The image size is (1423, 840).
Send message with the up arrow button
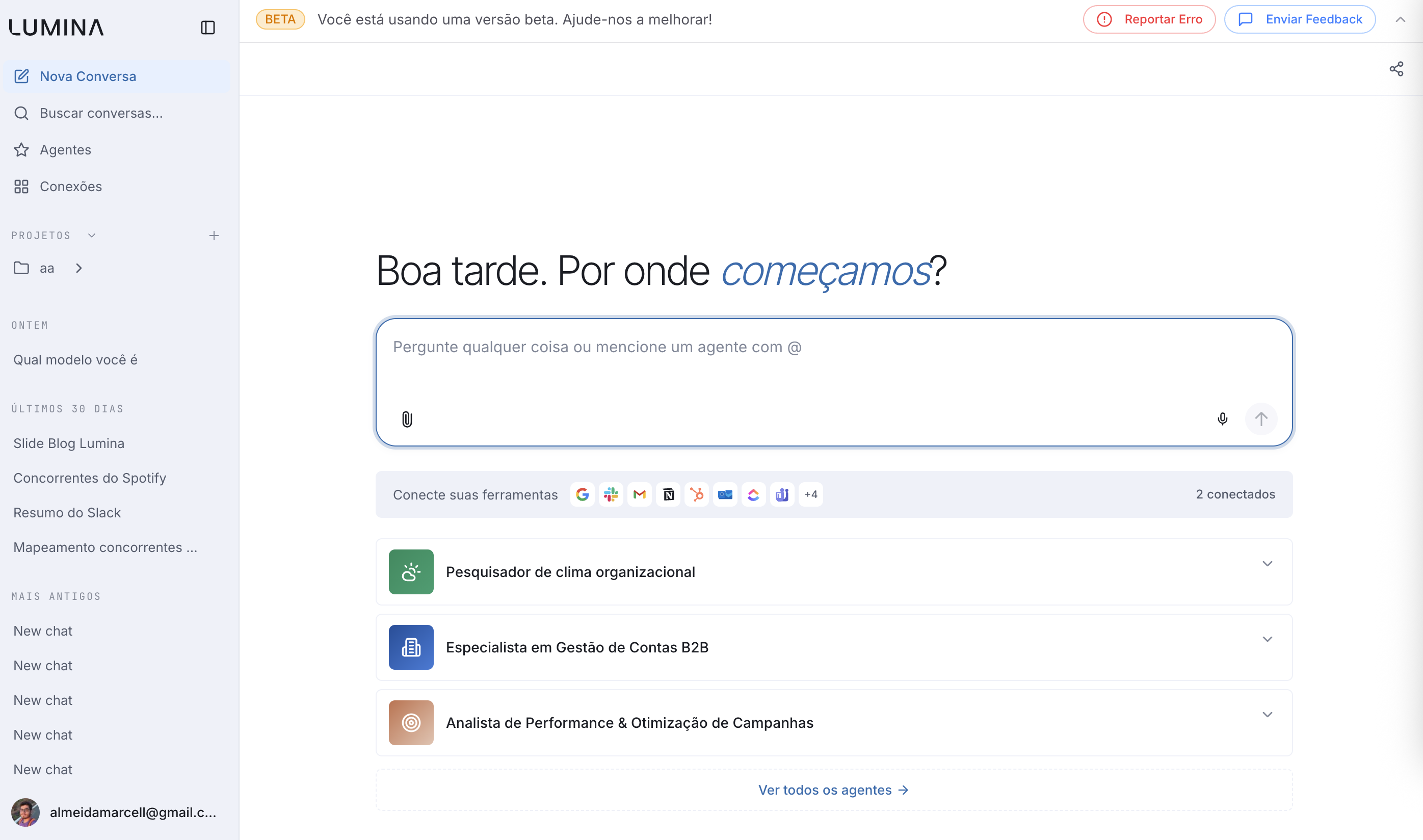[x=1260, y=419]
